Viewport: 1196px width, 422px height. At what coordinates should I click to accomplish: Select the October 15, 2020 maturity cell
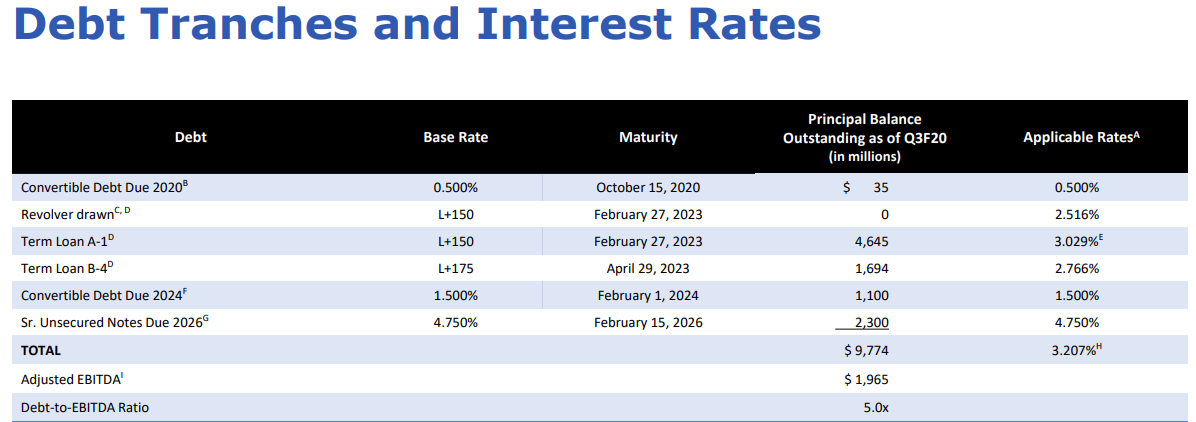coord(648,188)
